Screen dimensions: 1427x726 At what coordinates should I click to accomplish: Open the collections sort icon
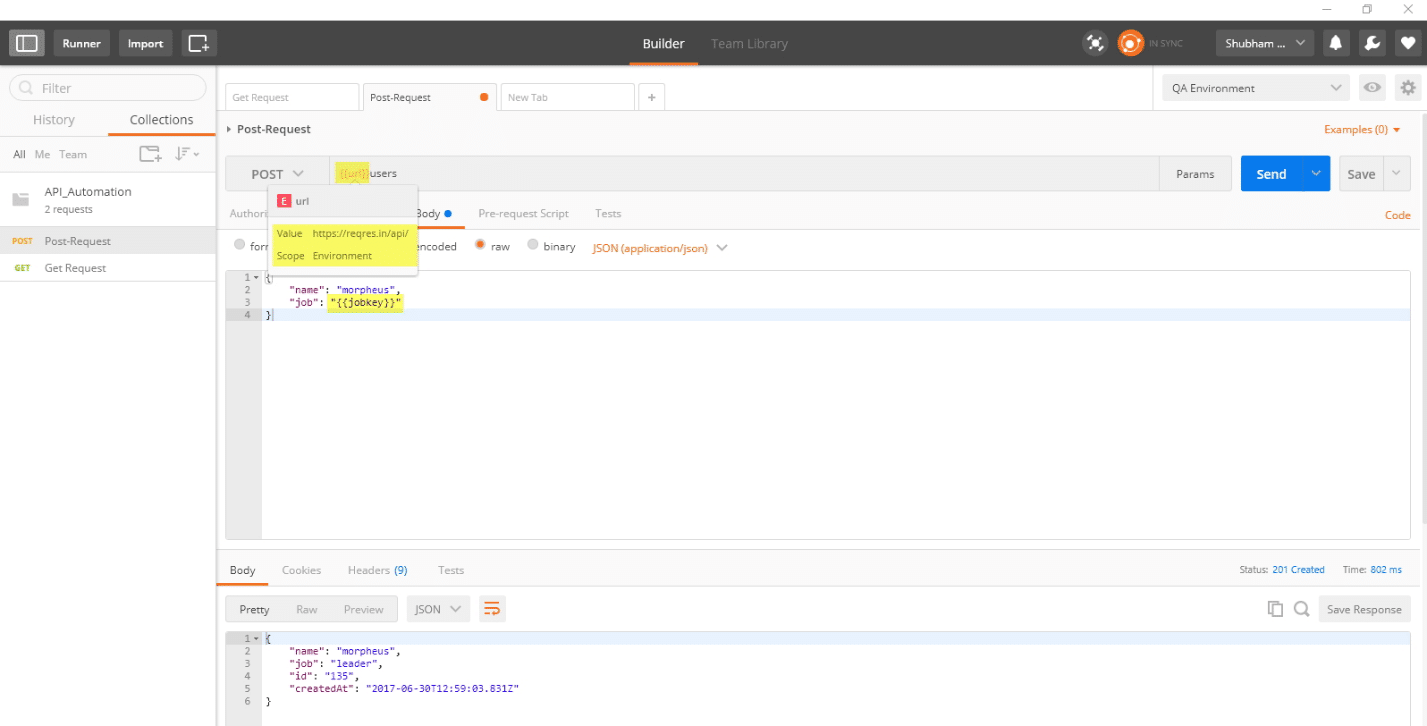click(x=187, y=154)
